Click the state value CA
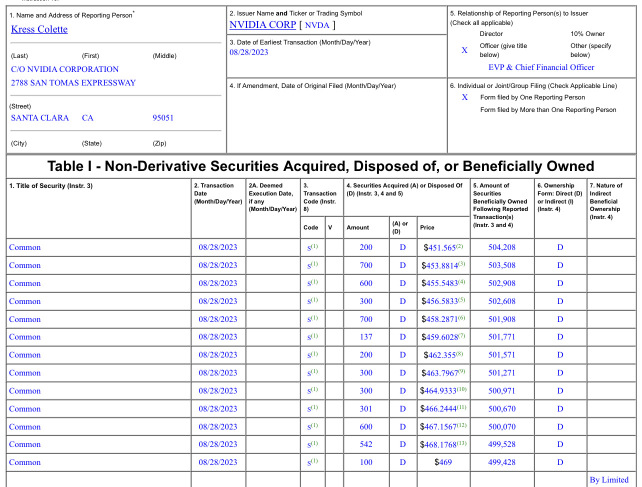The height and width of the screenshot is (487, 642). 88,118
